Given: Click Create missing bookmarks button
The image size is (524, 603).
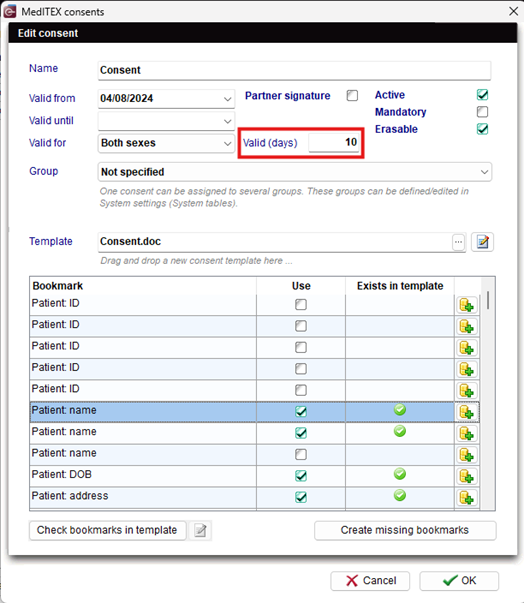Looking at the screenshot, I should (x=405, y=531).
